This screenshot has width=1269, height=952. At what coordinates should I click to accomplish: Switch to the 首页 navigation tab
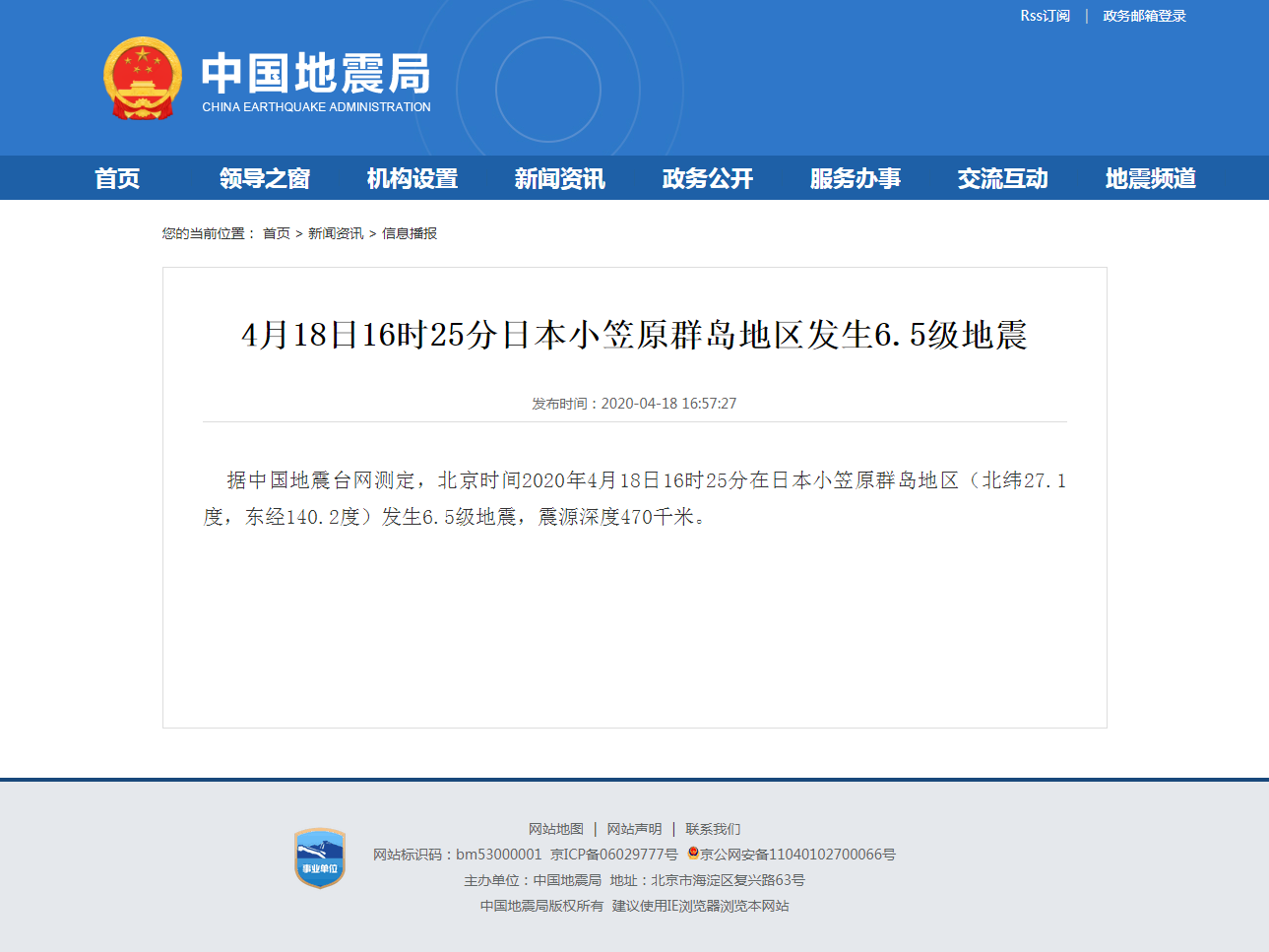click(116, 178)
